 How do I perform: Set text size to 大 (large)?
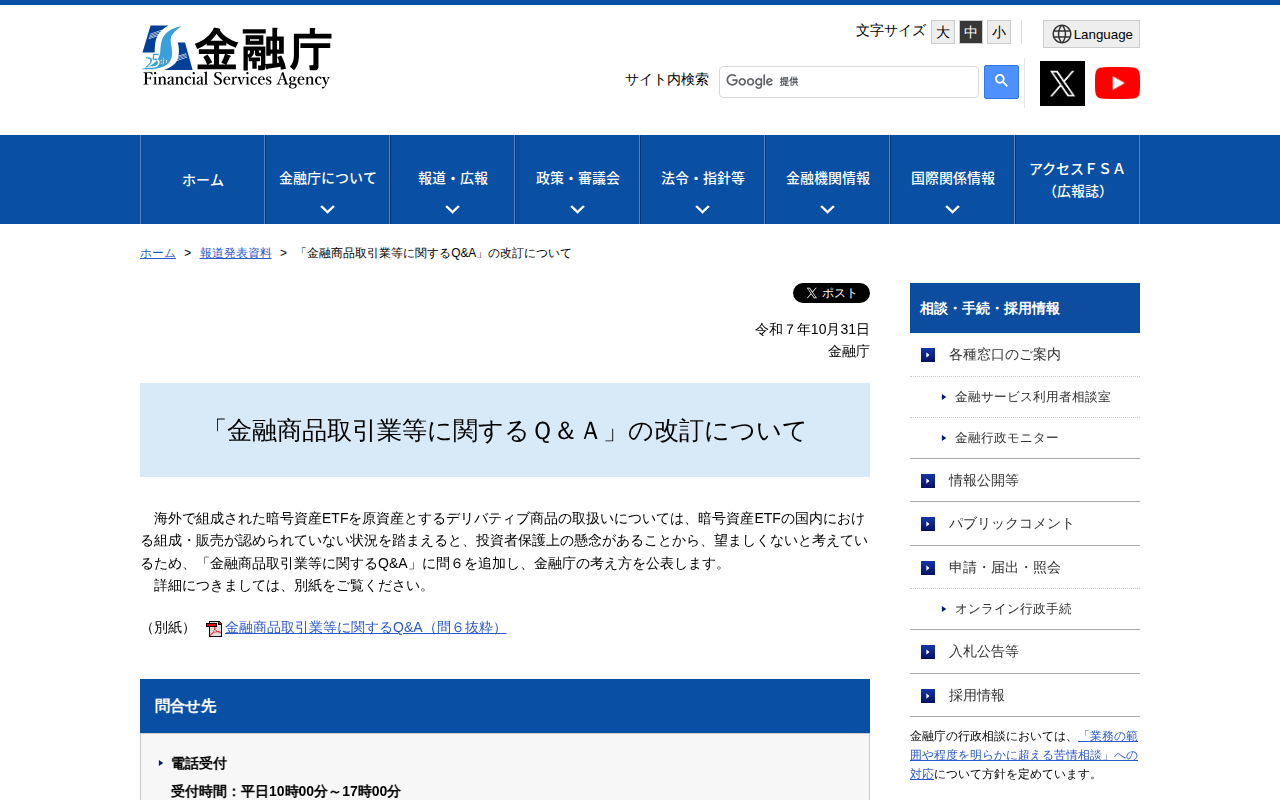(943, 32)
